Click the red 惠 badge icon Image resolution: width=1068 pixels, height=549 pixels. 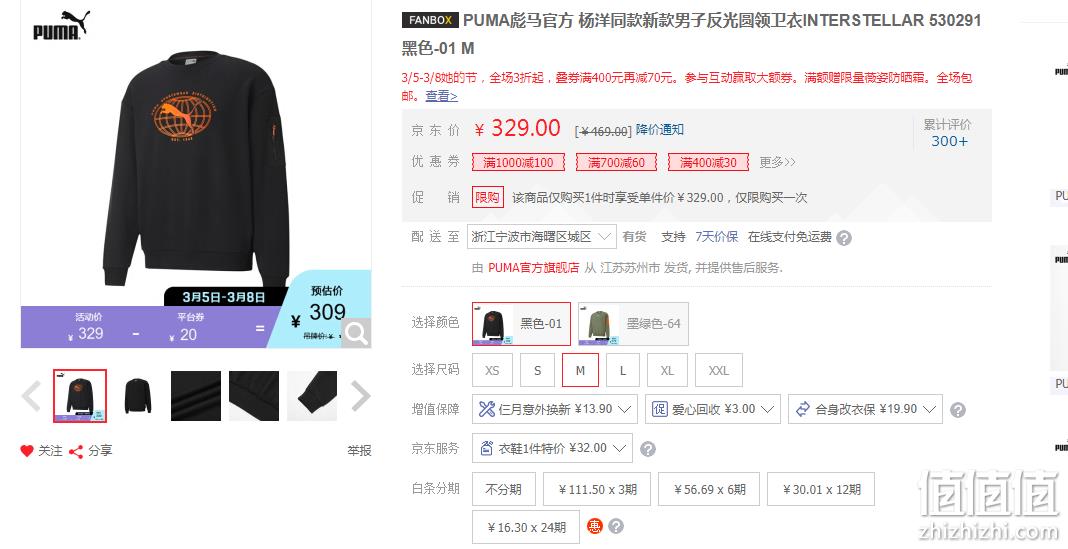click(595, 527)
